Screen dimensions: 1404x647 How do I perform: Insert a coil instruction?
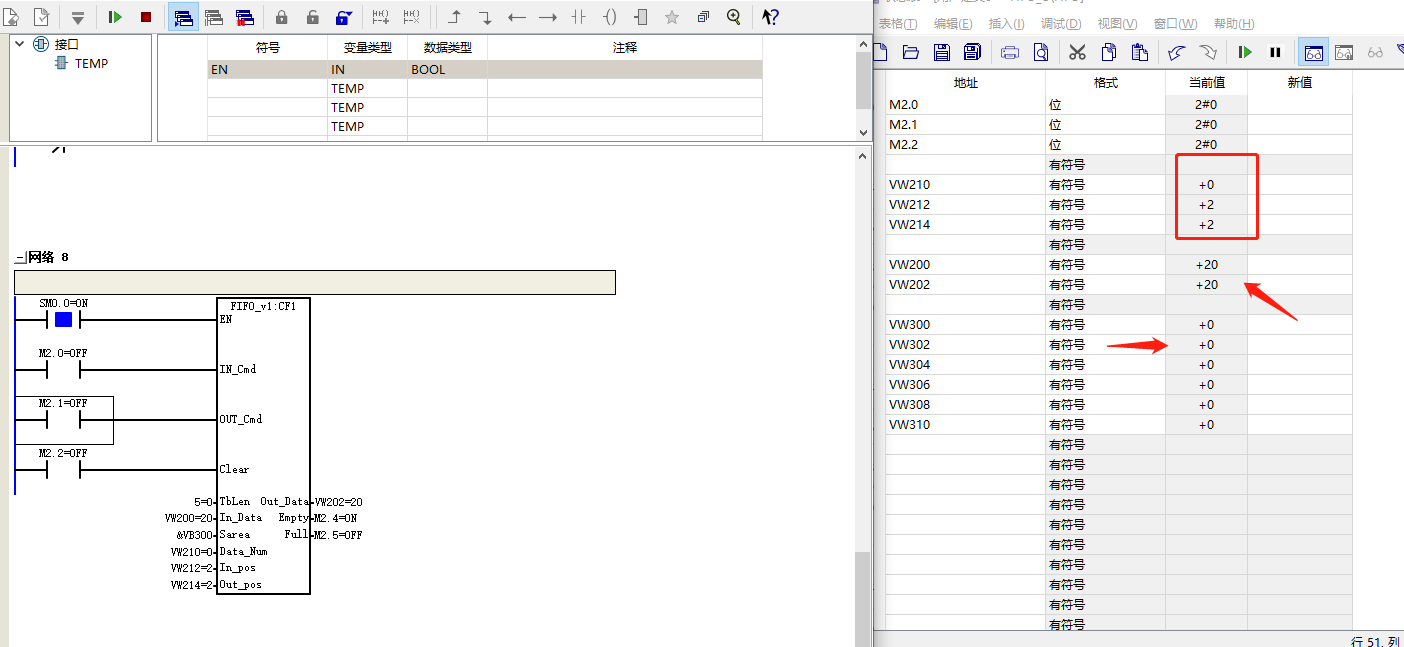pyautogui.click(x=610, y=17)
